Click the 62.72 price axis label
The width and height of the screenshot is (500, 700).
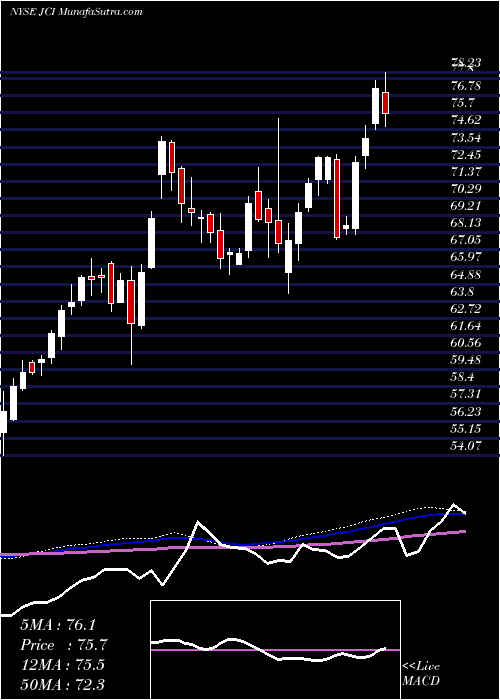466,309
